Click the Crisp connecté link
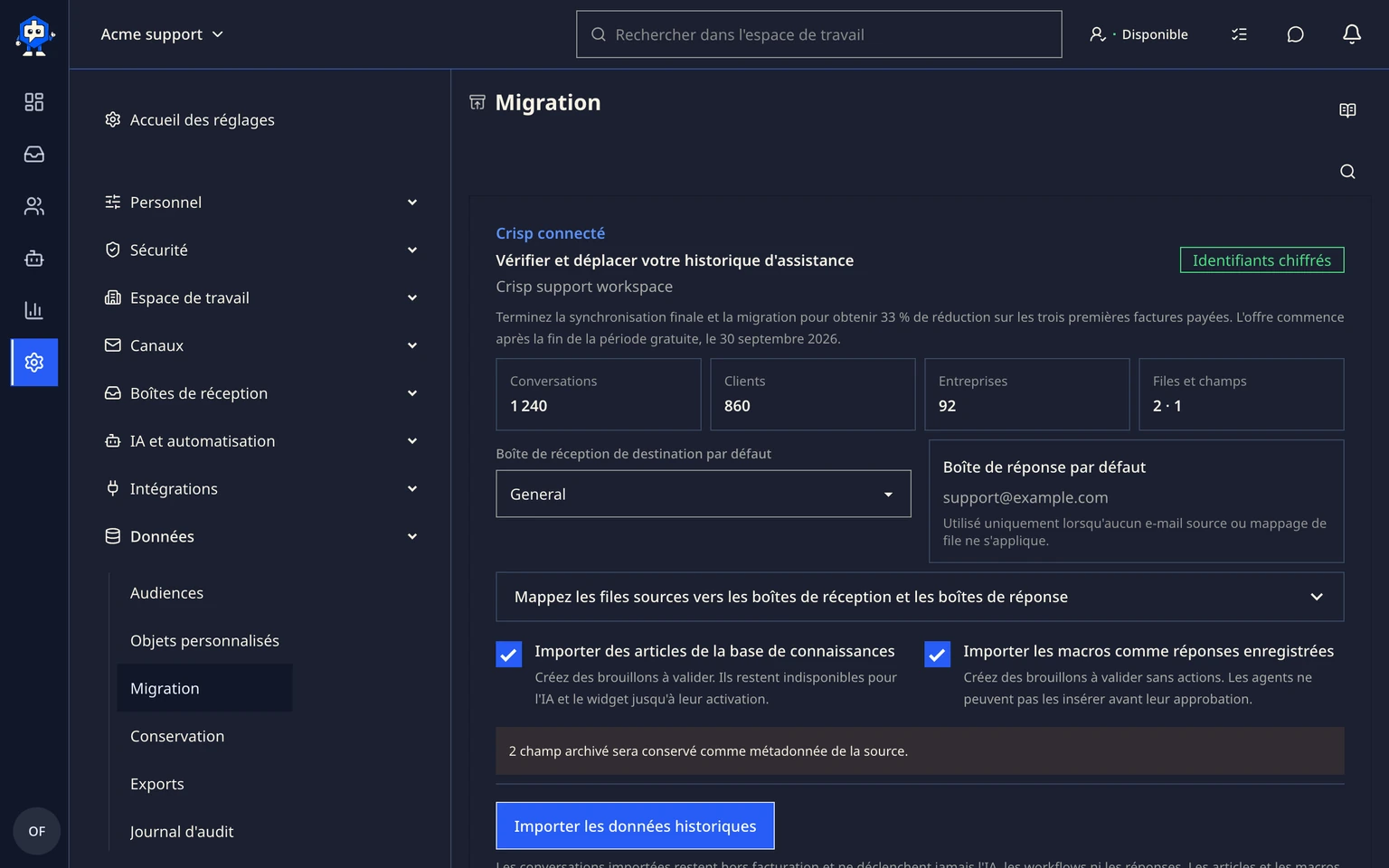Screen dimensions: 1389x868 tap(550, 233)
